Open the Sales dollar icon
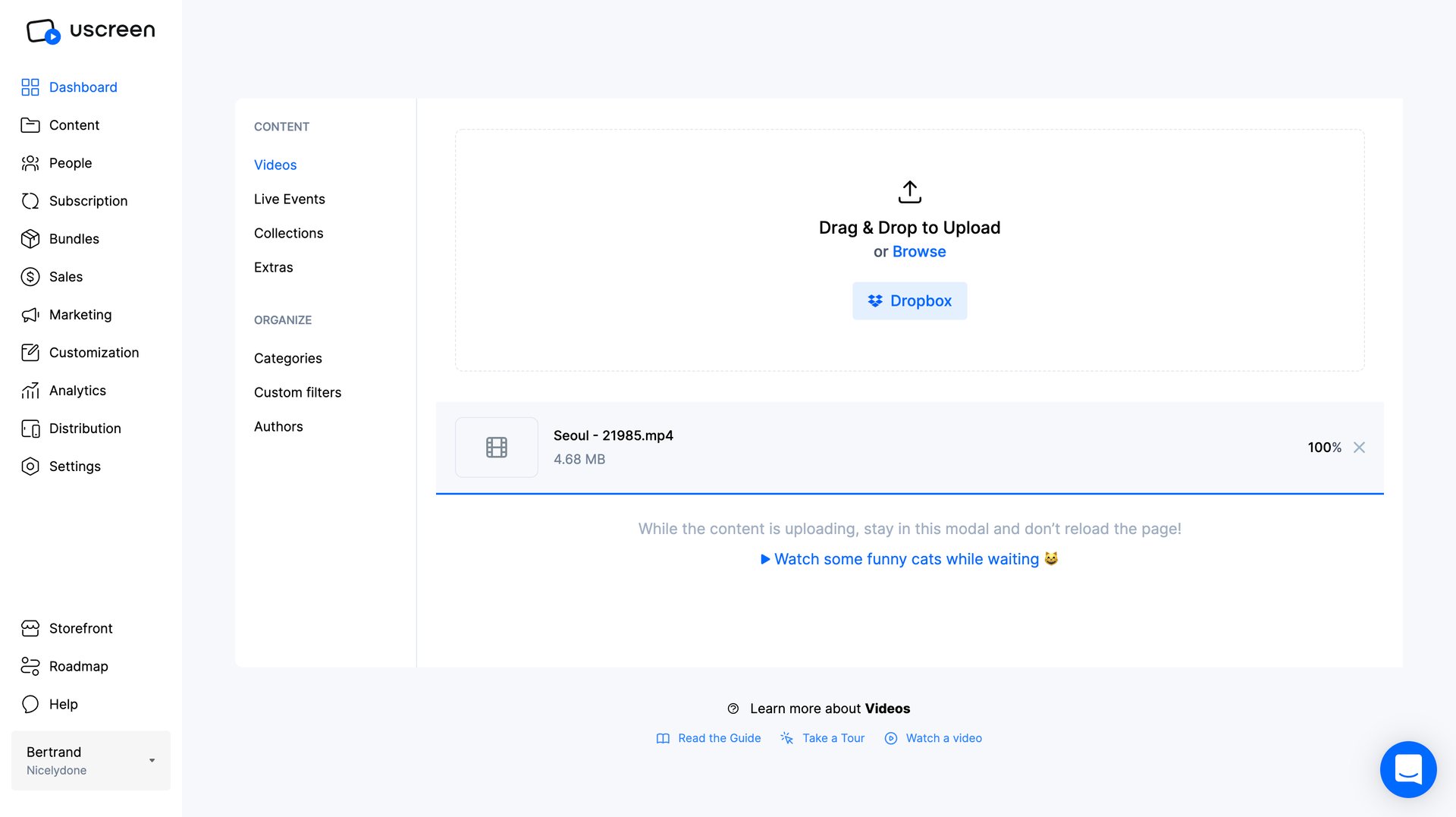 click(x=30, y=277)
